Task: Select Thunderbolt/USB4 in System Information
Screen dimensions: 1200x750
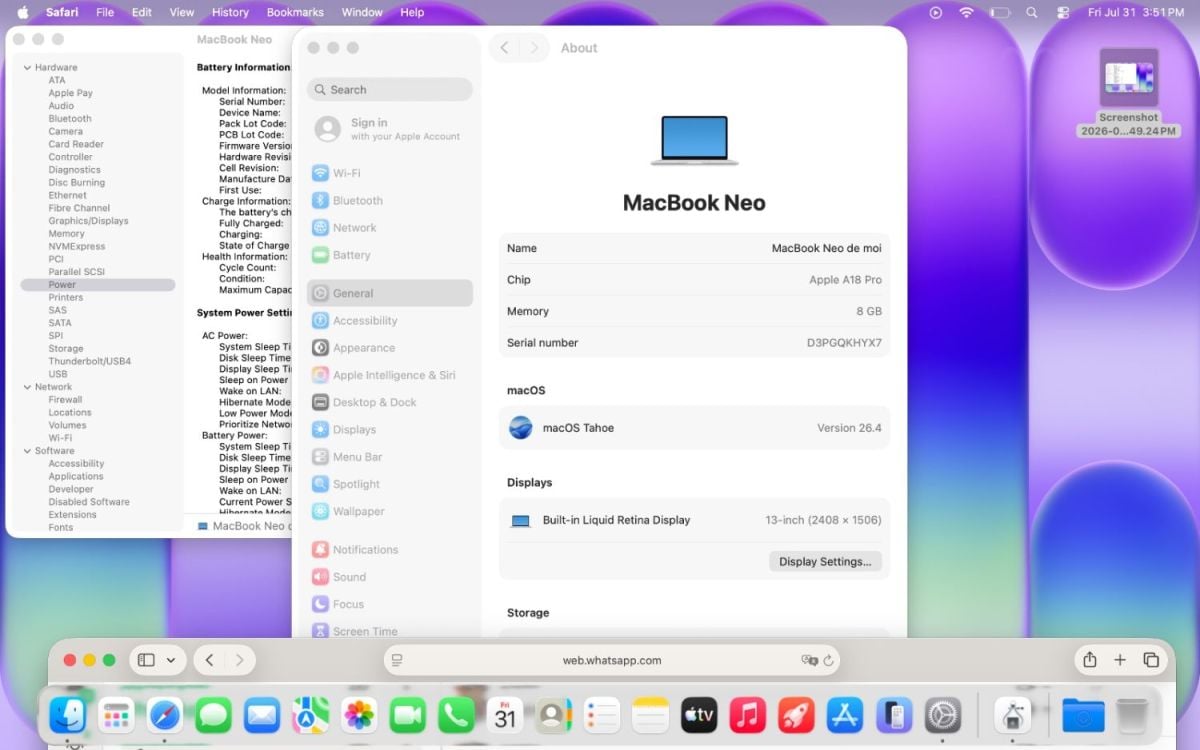Action: 89,361
